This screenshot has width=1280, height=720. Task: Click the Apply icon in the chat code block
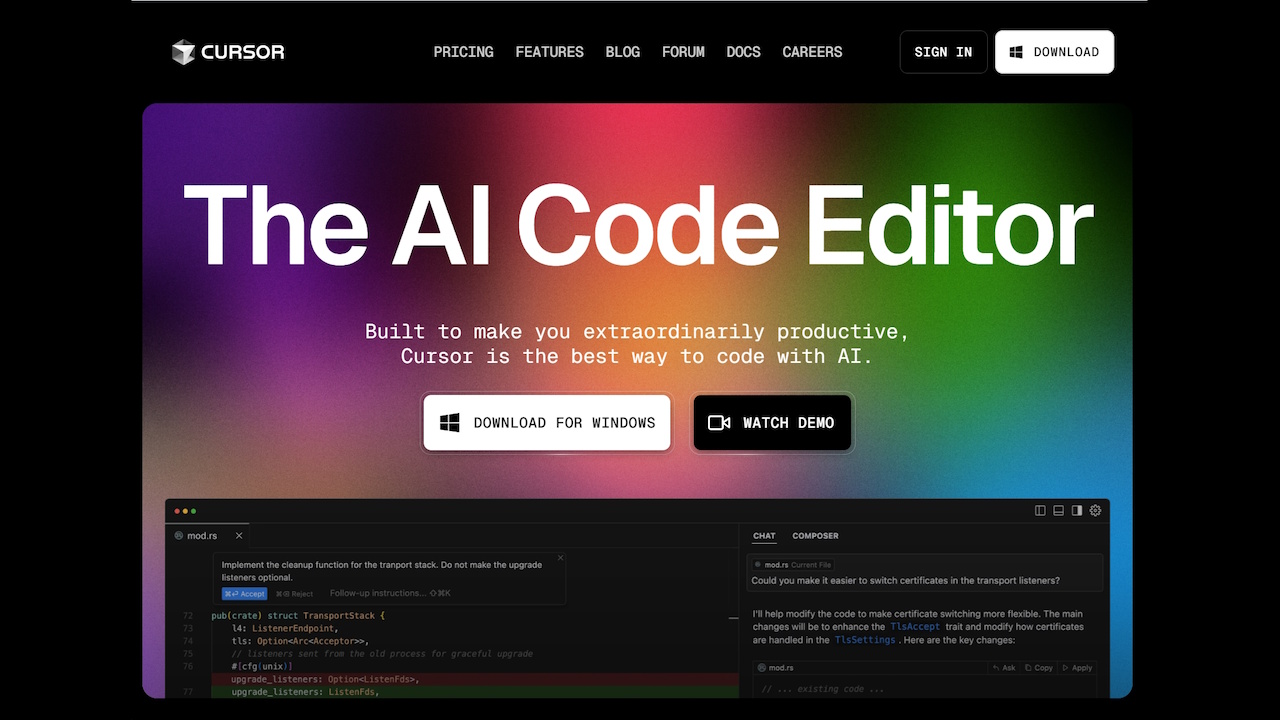(1064, 667)
